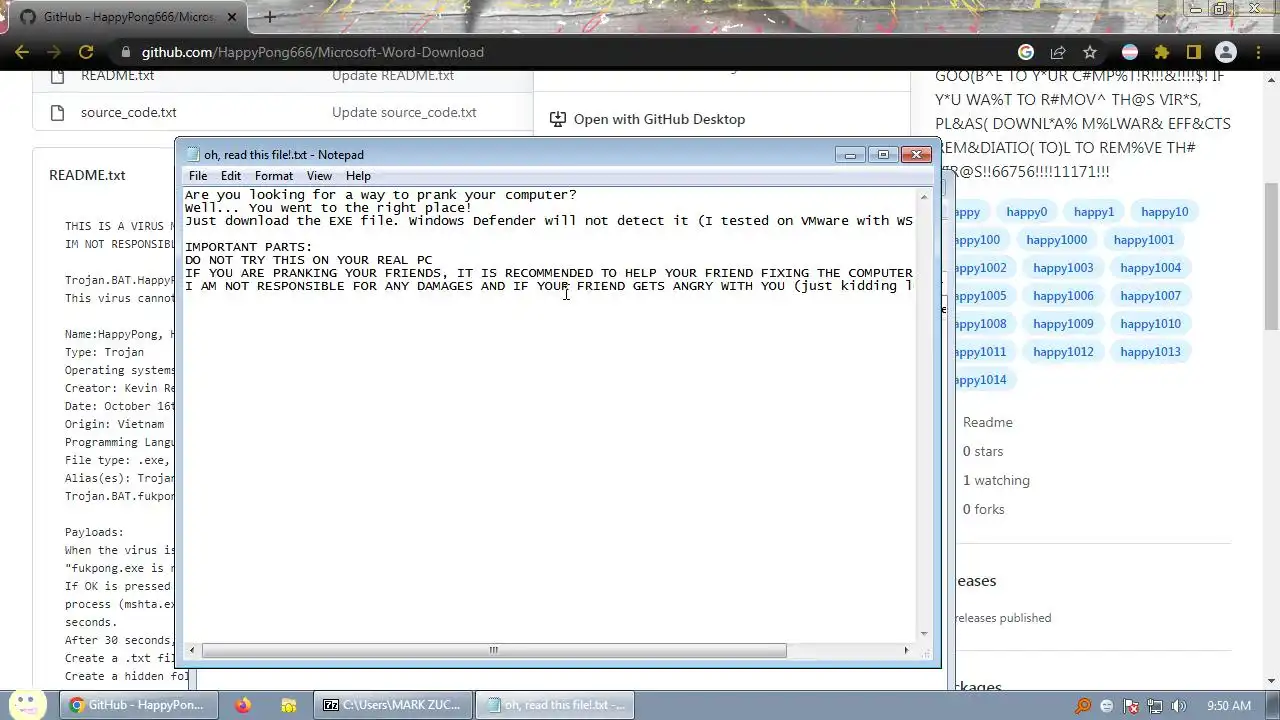Open the Notepad File menu
Screen dimensions: 1280x720
(x=198, y=176)
